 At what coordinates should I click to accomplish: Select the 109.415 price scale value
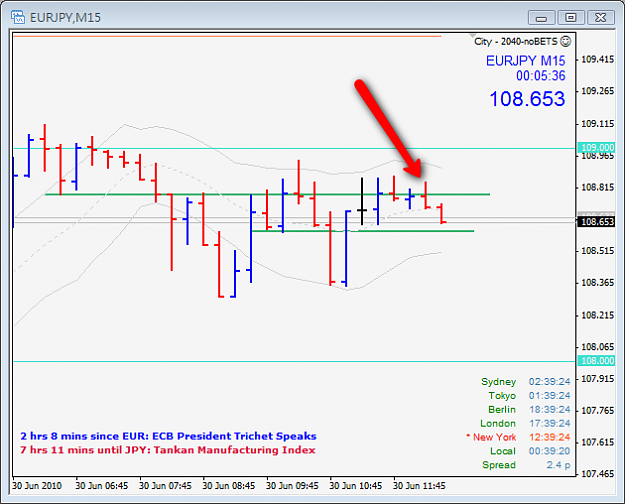click(597, 59)
